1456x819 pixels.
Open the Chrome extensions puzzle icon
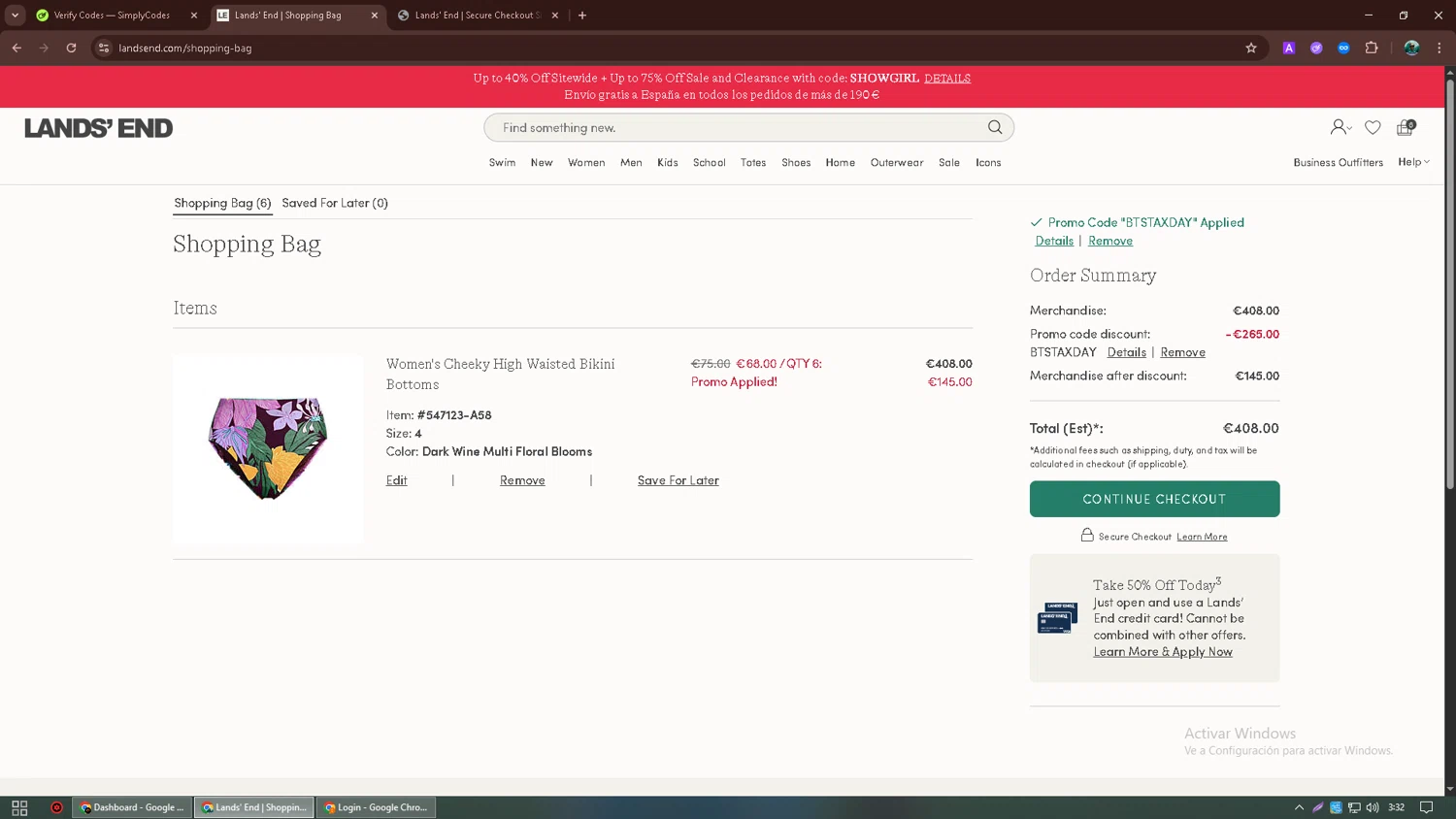1372,48
